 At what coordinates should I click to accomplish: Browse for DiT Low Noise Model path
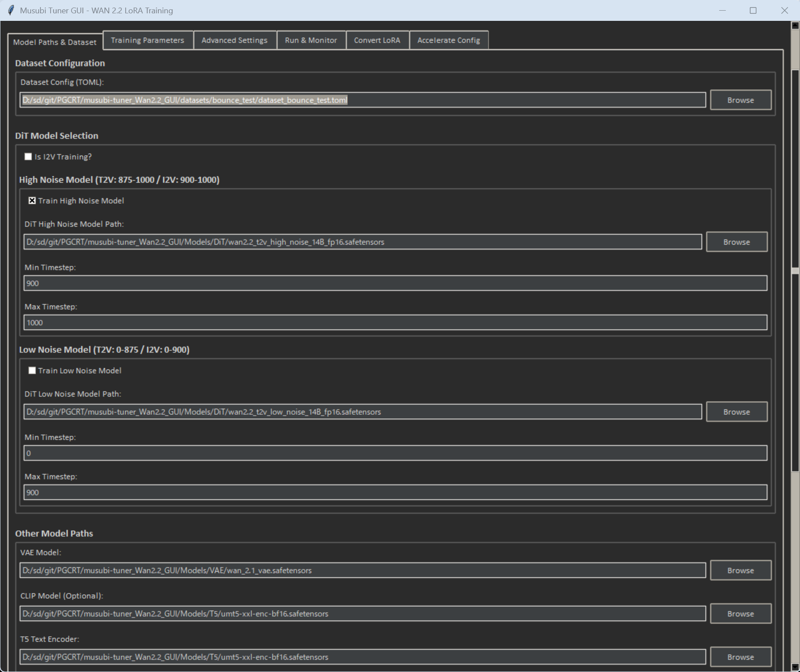click(x=736, y=412)
